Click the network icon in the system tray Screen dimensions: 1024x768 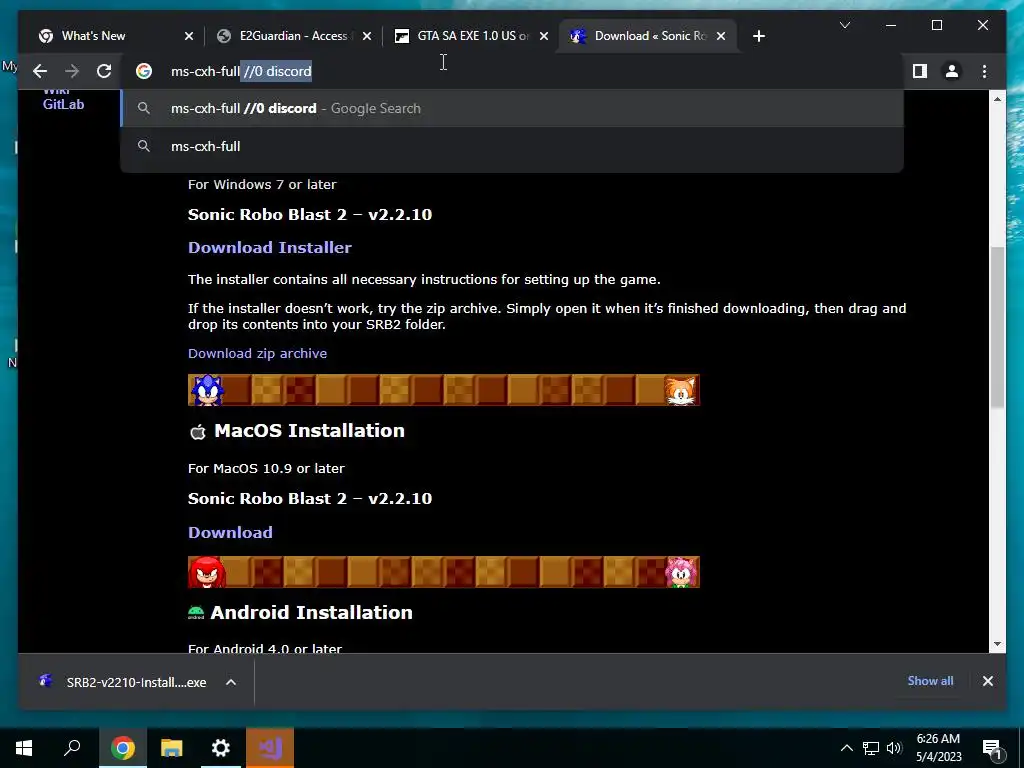871,748
